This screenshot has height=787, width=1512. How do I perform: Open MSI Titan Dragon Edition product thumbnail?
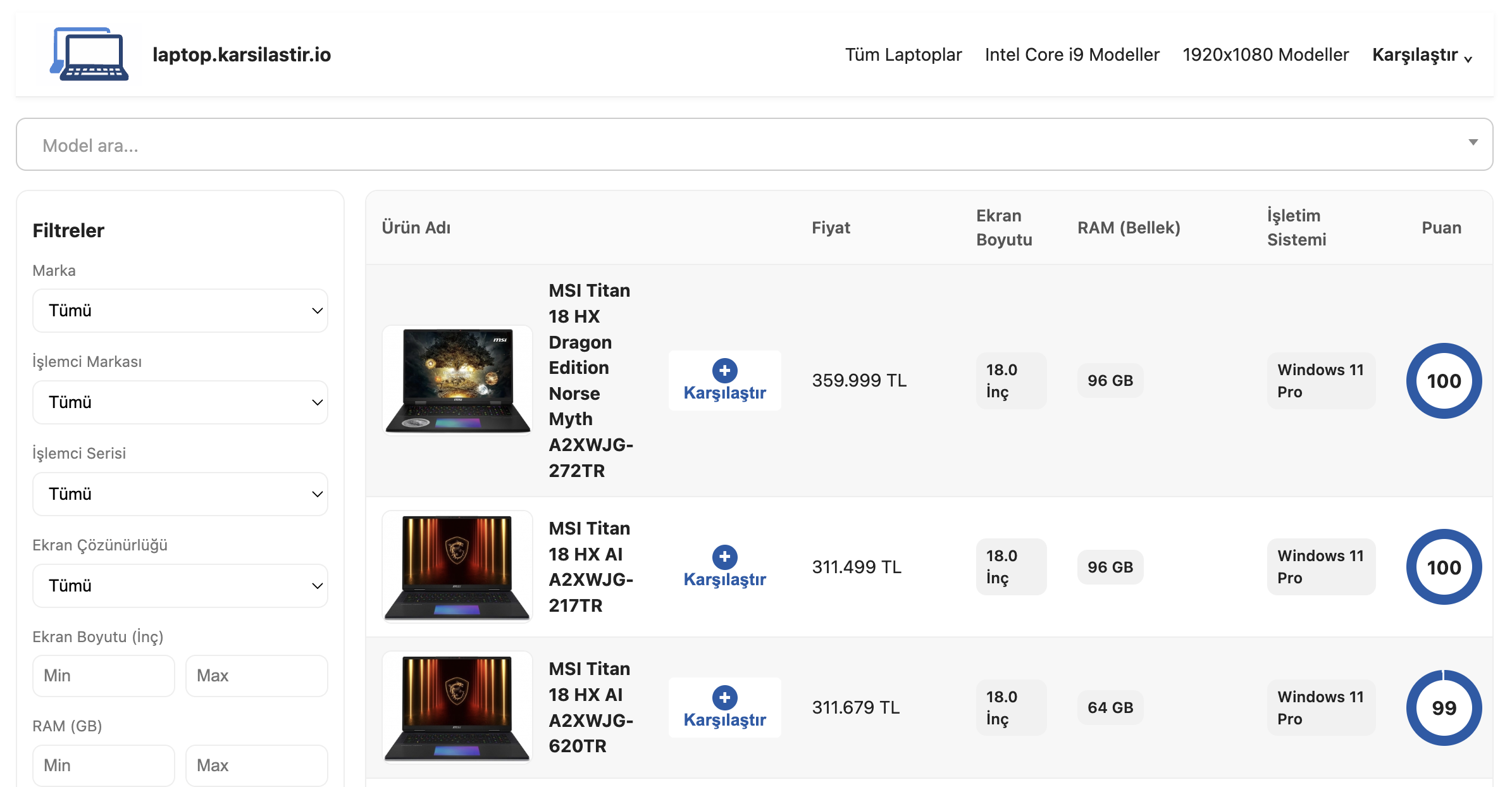point(457,380)
